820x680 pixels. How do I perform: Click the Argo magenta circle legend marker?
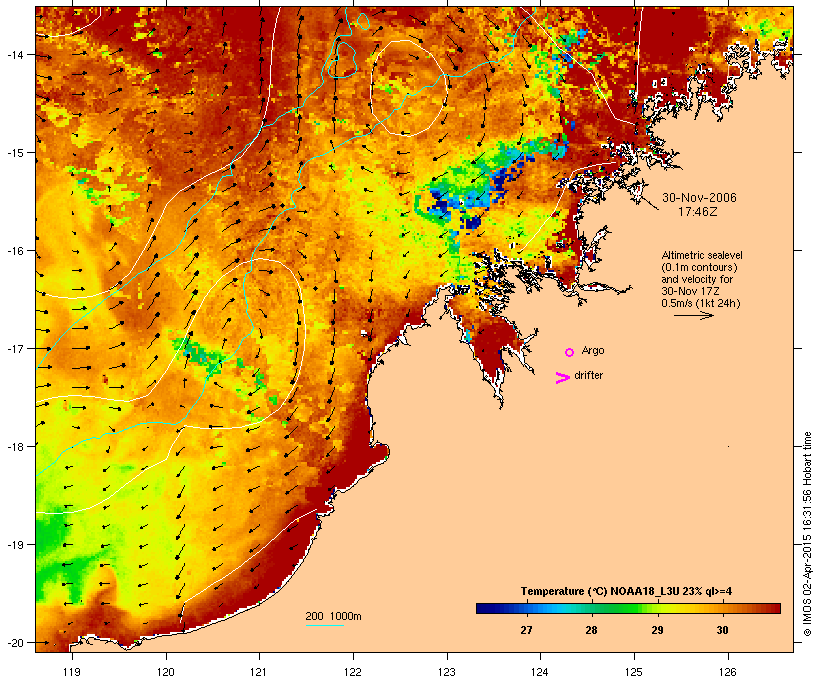pyautogui.click(x=570, y=352)
